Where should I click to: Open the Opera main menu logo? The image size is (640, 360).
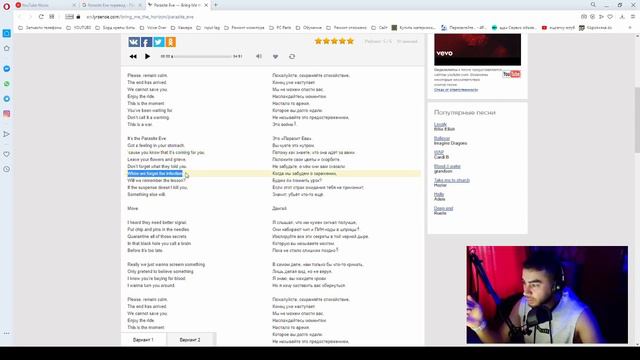[7, 6]
